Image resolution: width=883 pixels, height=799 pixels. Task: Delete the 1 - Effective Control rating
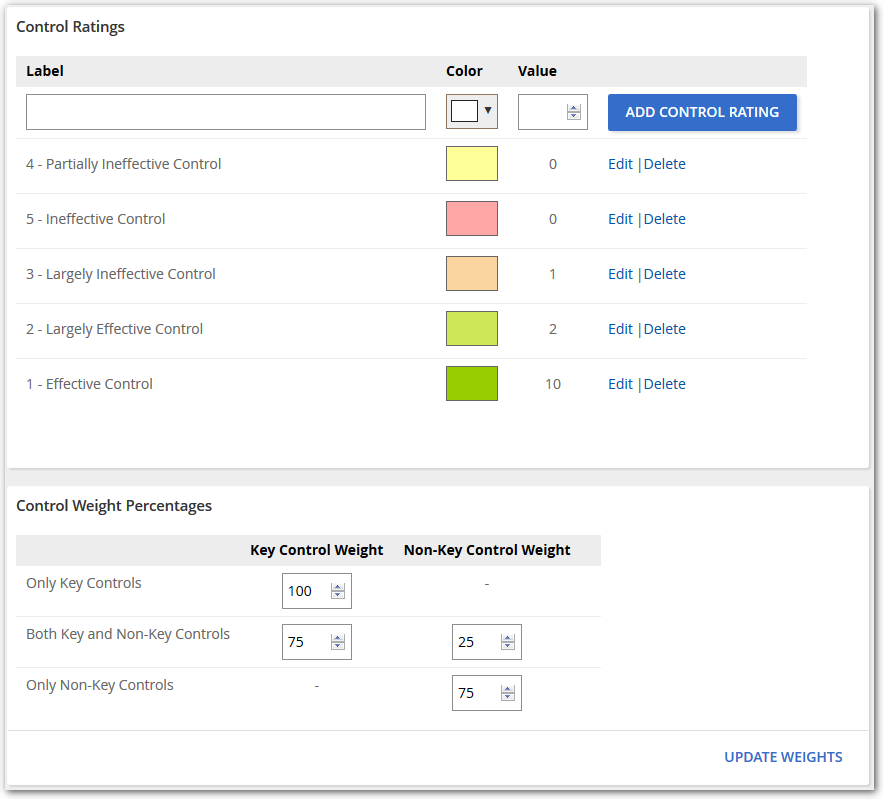point(664,384)
